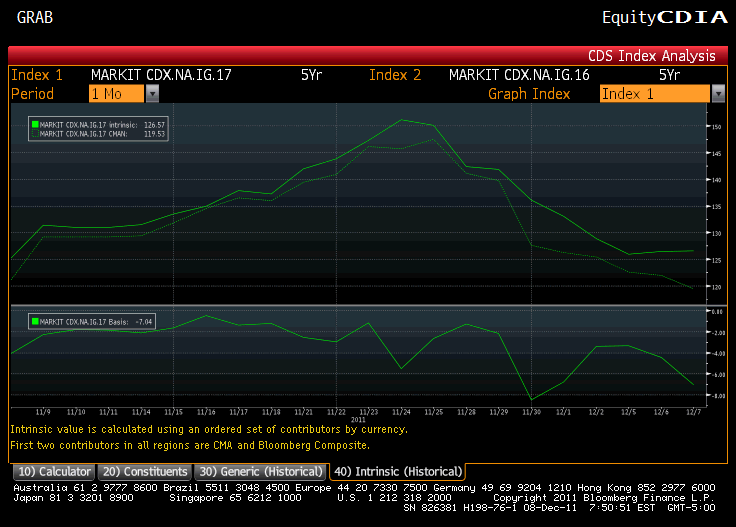Viewport: 736px width, 527px height.
Task: Click the GRAB label at top left
Action: click(x=36, y=17)
